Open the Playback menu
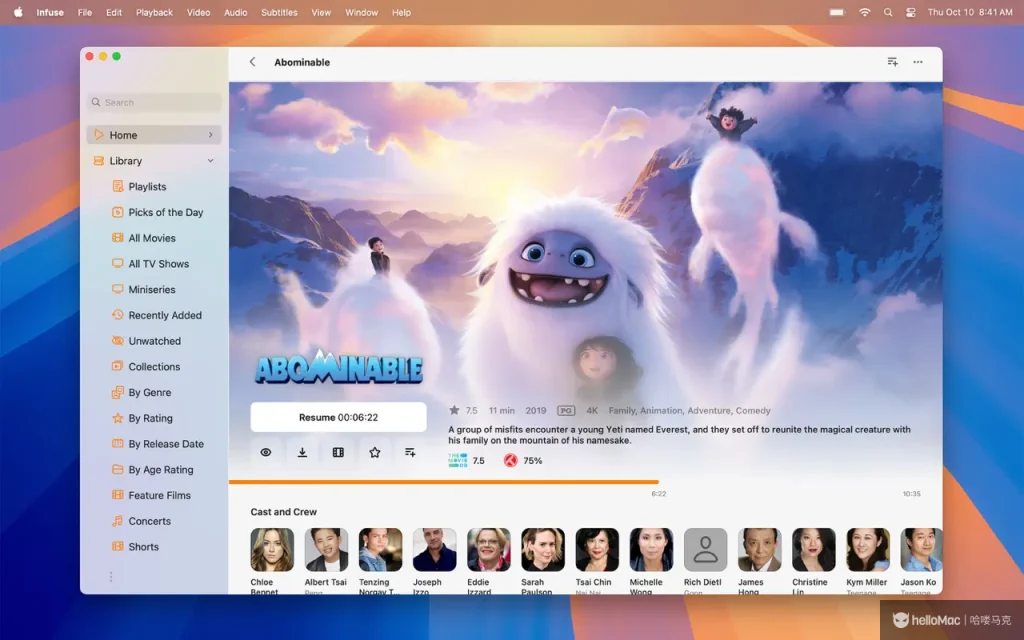 click(154, 13)
